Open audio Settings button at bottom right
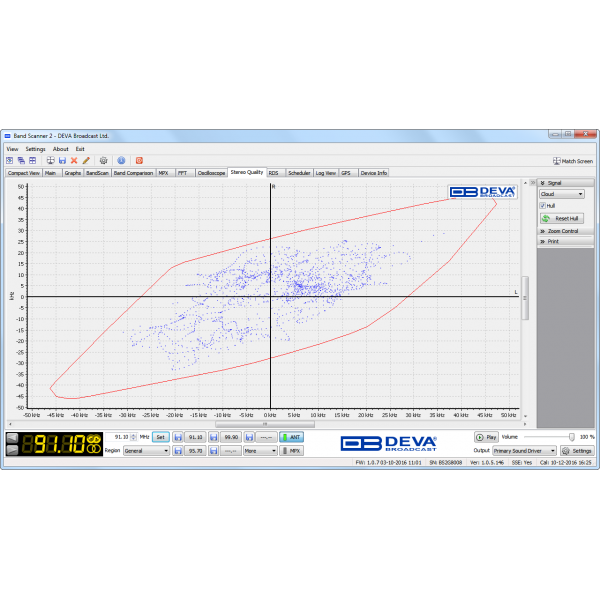The width and height of the screenshot is (600, 600). [x=577, y=451]
